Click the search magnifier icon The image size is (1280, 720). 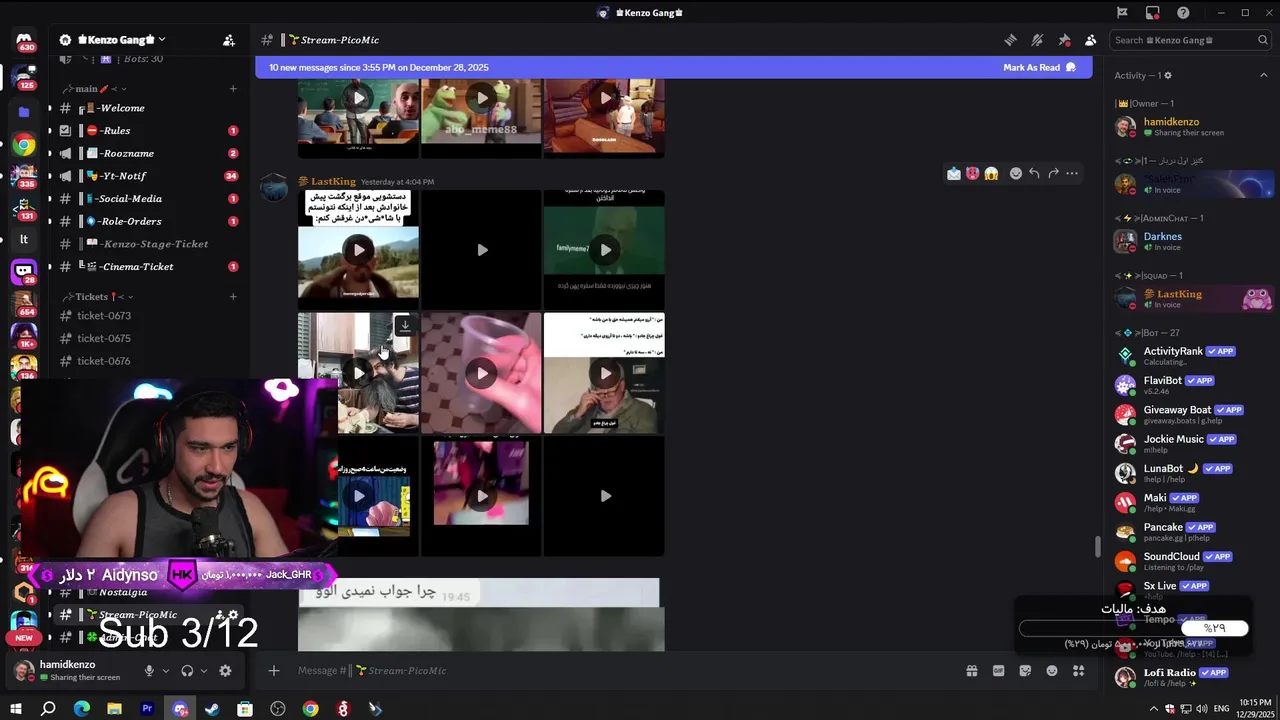1262,40
